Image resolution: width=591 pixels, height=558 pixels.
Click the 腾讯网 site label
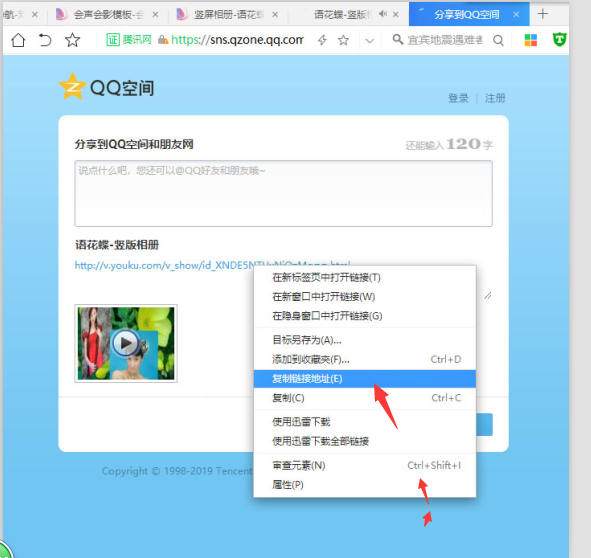pyautogui.click(x=137, y=40)
